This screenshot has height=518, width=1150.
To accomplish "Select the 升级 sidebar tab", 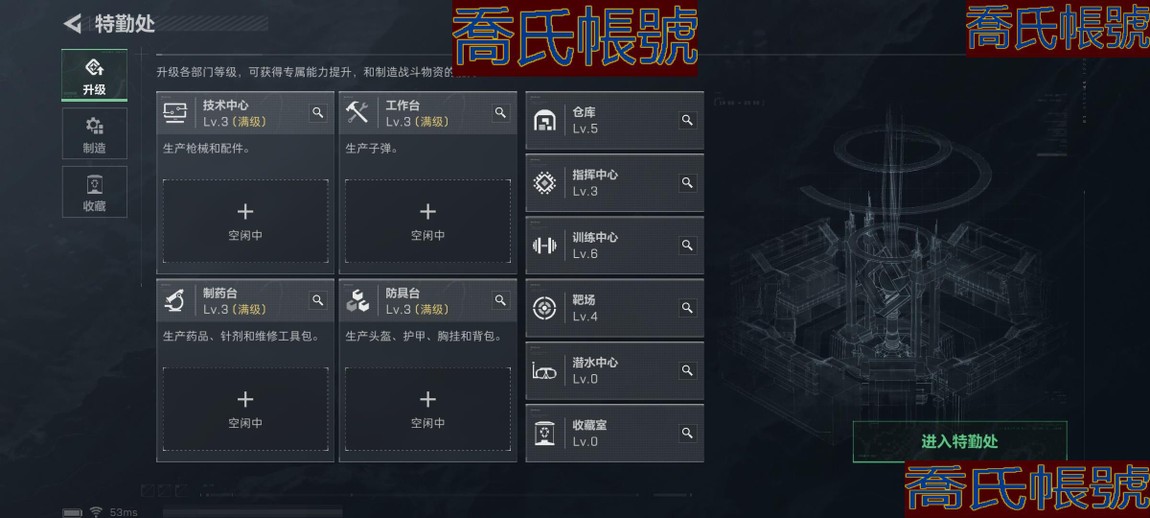I will click(94, 76).
